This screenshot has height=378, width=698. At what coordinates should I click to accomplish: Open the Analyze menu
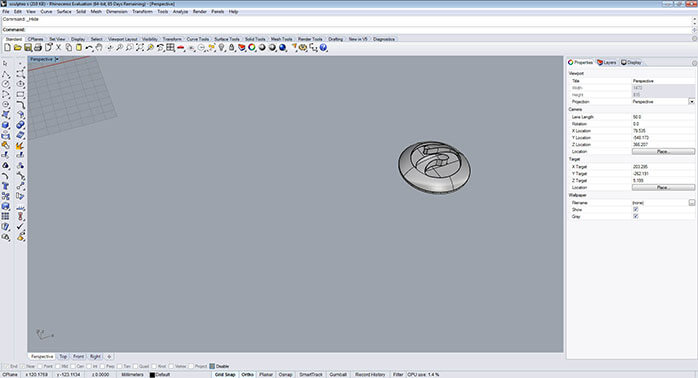click(x=180, y=12)
